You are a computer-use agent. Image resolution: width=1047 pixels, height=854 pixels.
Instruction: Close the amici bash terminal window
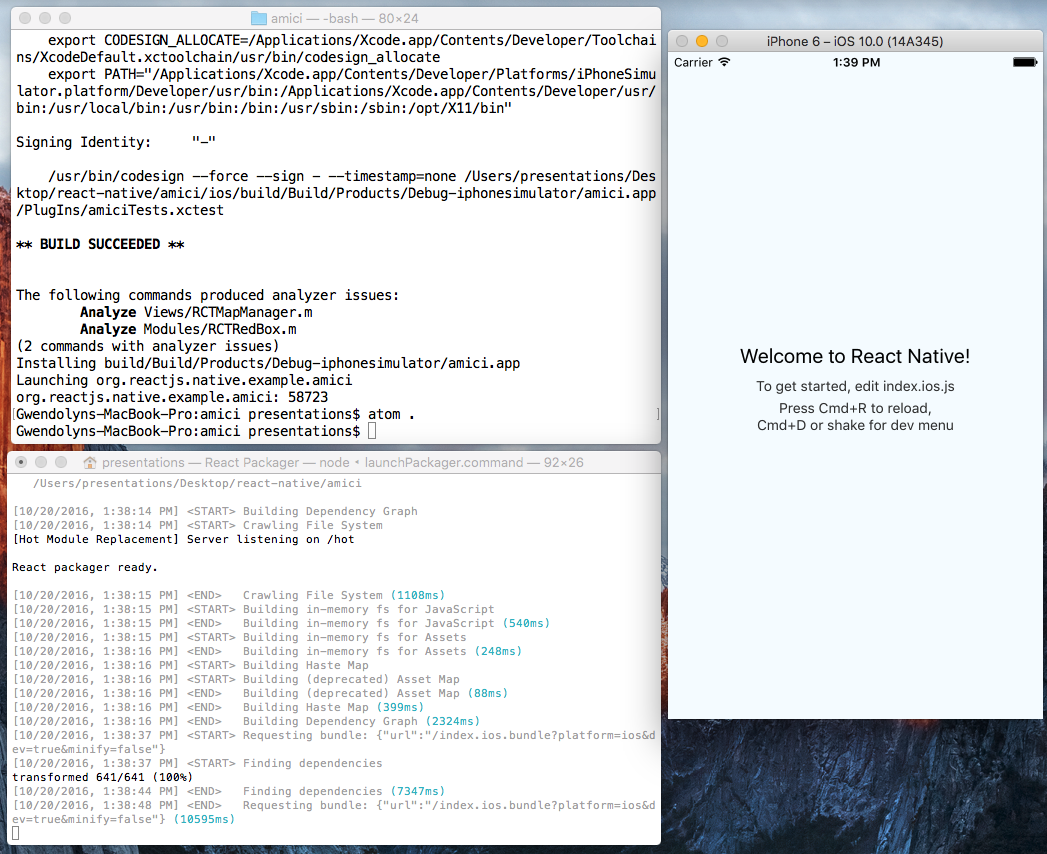pos(25,18)
